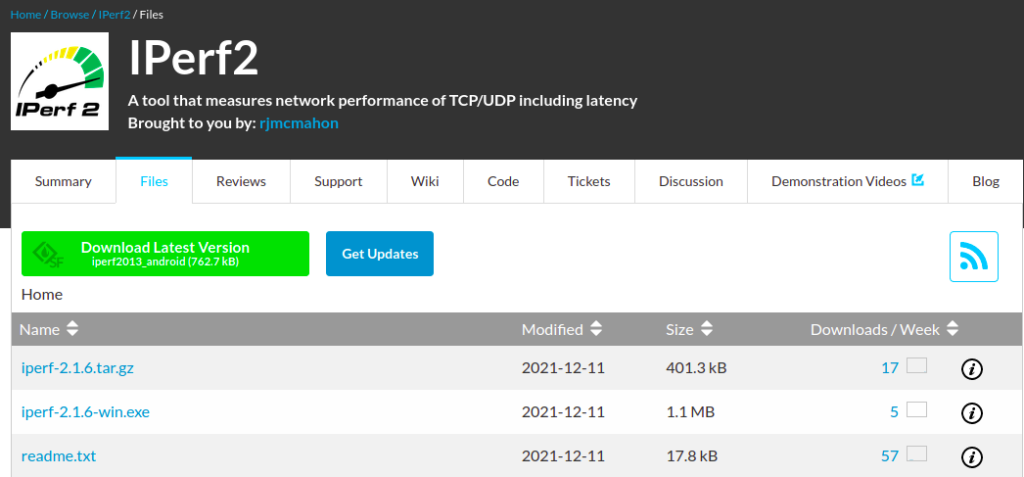
Task: Open the Reviews tab
Action: 241,182
